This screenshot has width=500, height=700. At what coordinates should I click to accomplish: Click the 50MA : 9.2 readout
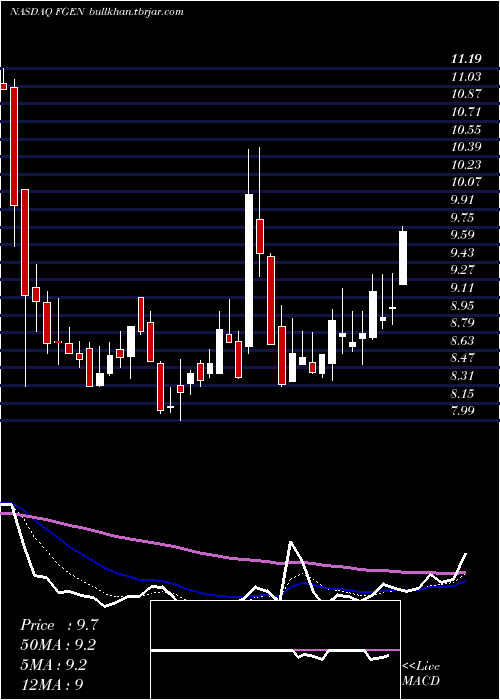pos(58,645)
